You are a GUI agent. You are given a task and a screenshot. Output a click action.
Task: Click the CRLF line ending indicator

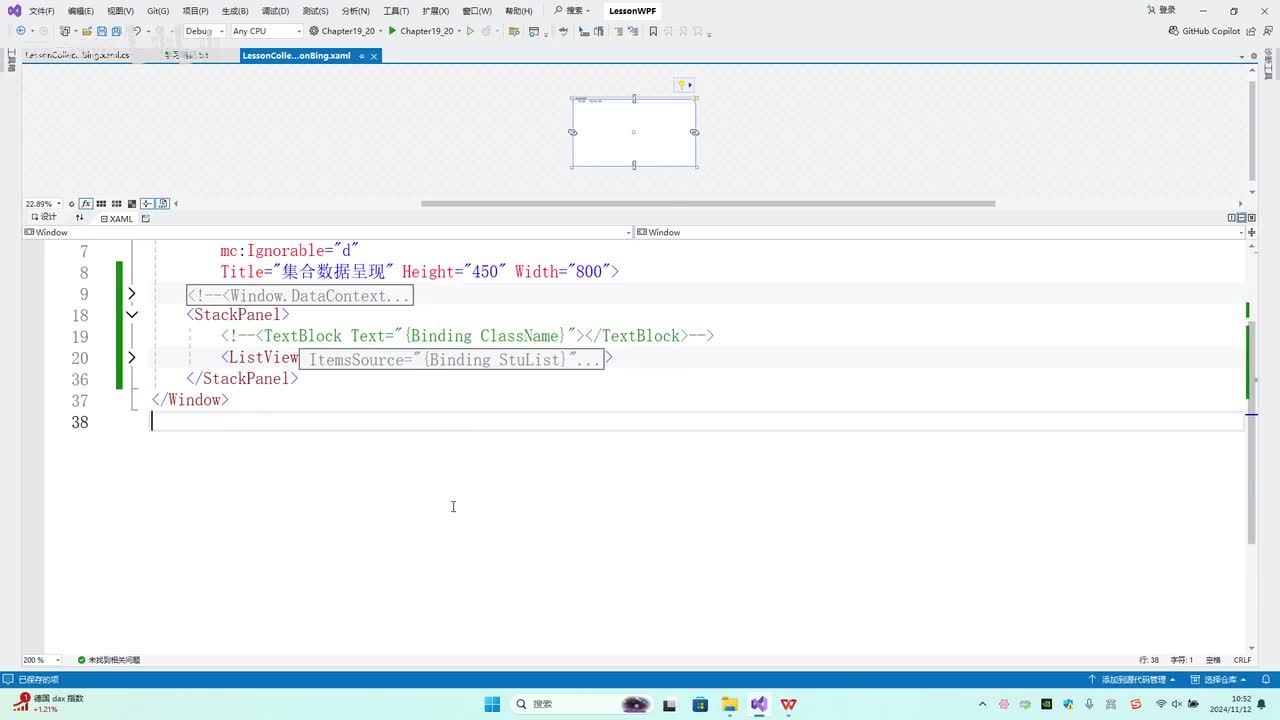1242,660
